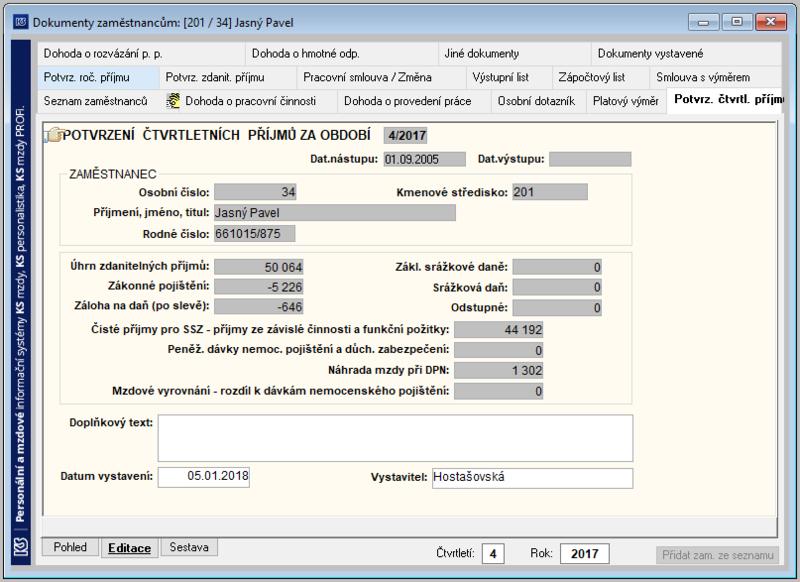Click the Přidat zam. ze seznamu button
The height and width of the screenshot is (582, 800).
click(718, 555)
